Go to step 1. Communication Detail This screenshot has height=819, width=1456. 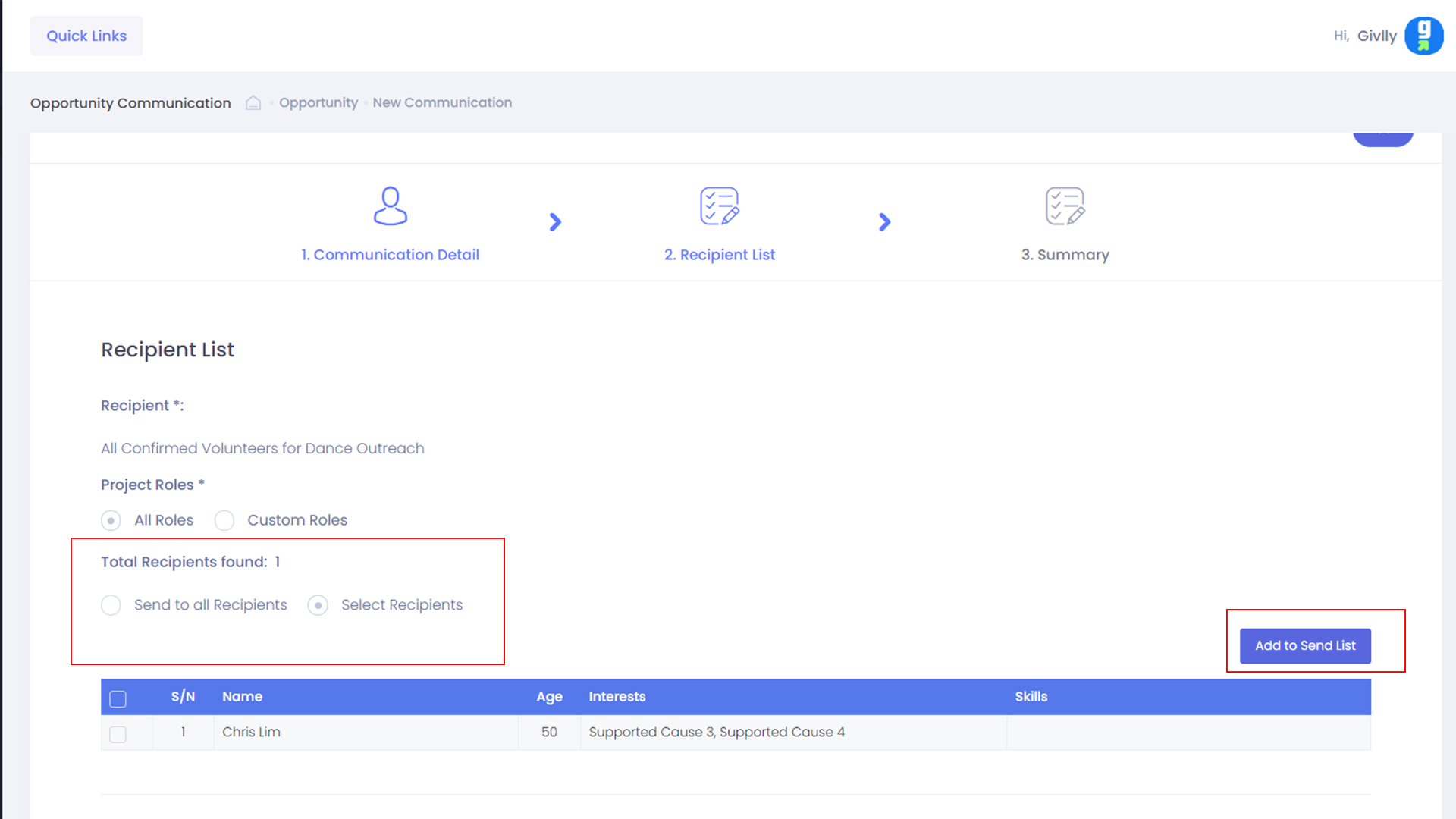390,255
